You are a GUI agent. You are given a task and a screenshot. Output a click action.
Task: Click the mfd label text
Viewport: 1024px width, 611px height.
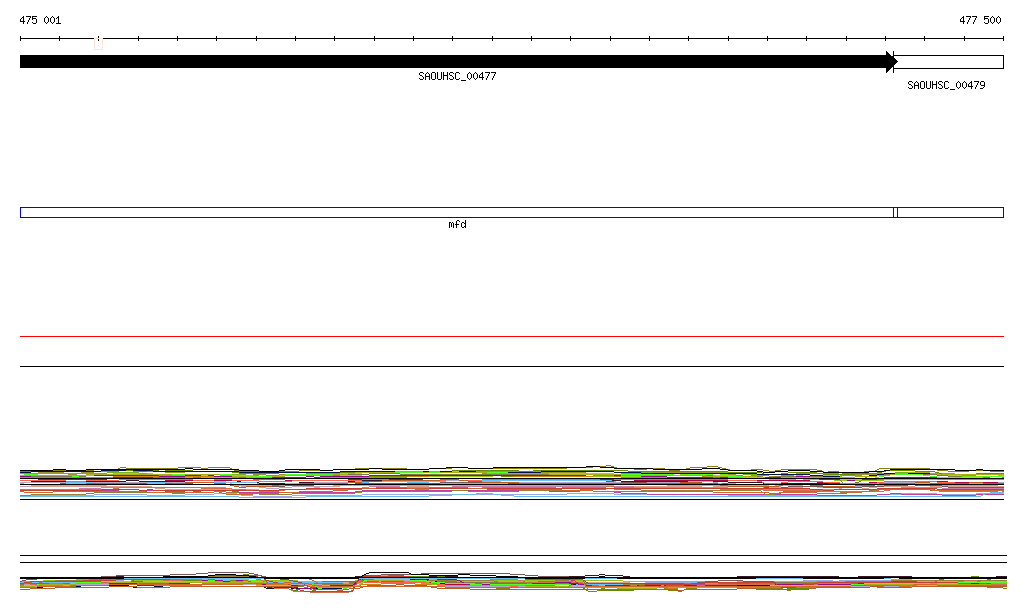(457, 225)
